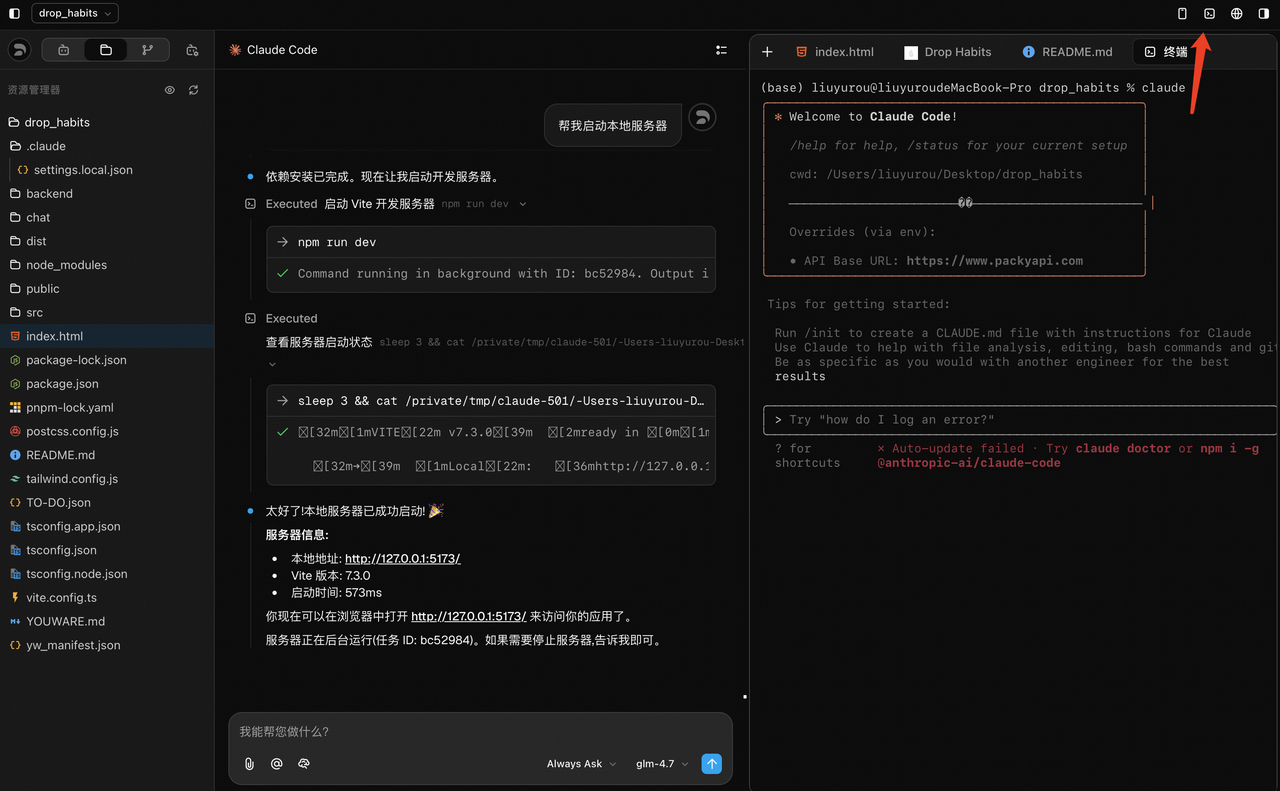Open the robot agent view in sidebar
Screen dimensions: 1280x791
pos(64,50)
